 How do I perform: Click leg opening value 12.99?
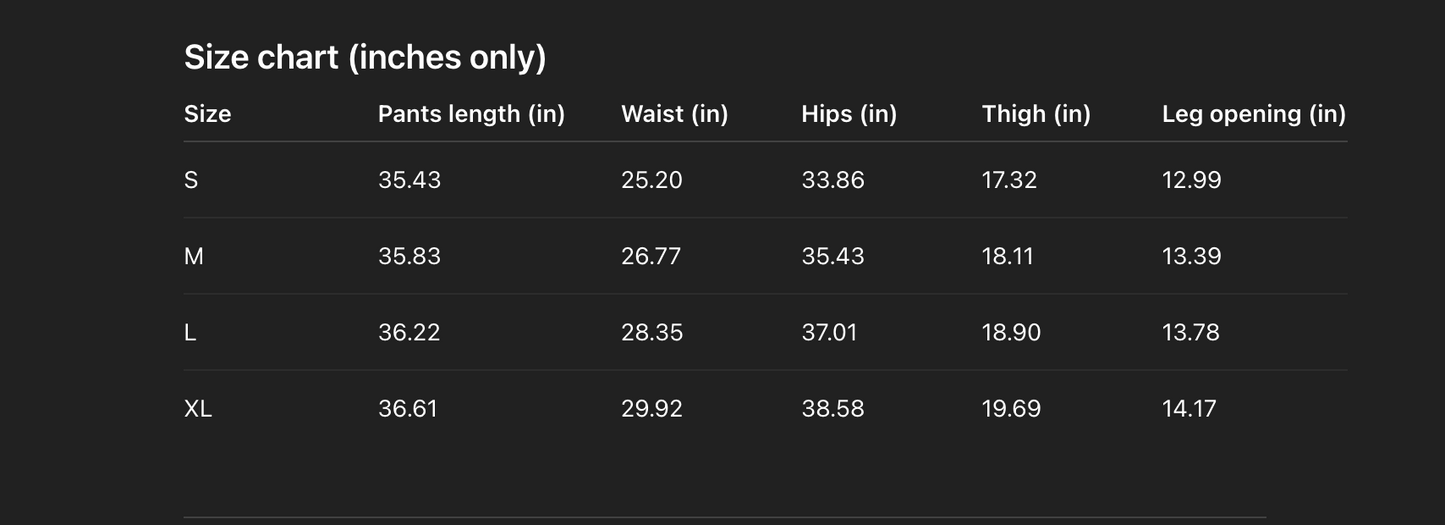pyautogui.click(x=1191, y=180)
